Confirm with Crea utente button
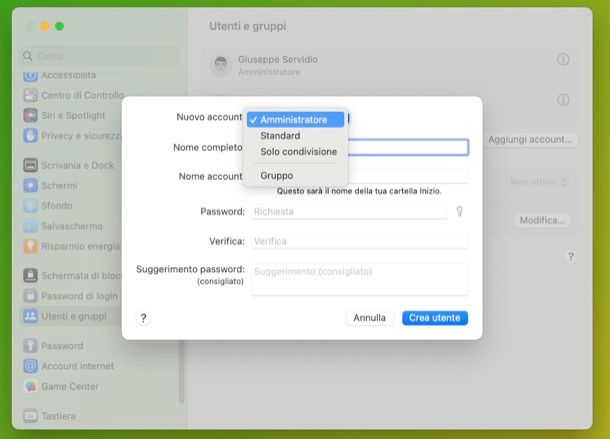This screenshot has height=439, width=610. click(x=435, y=318)
